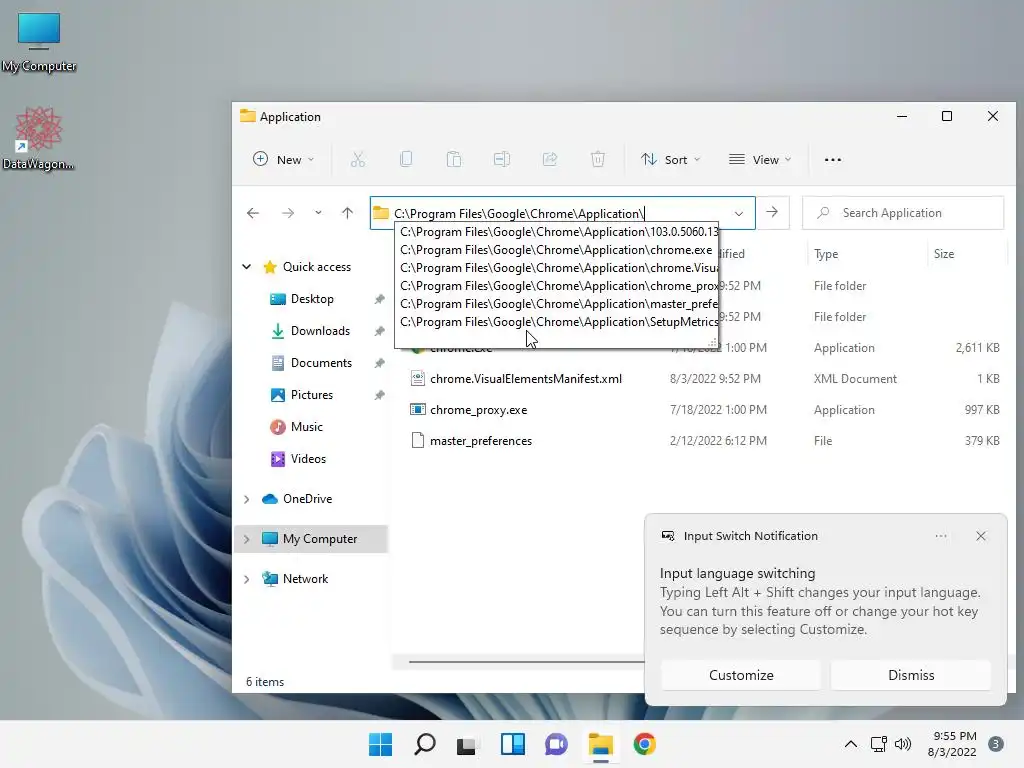Expand the Network tree node
The width and height of the screenshot is (1024, 768).
click(x=246, y=579)
